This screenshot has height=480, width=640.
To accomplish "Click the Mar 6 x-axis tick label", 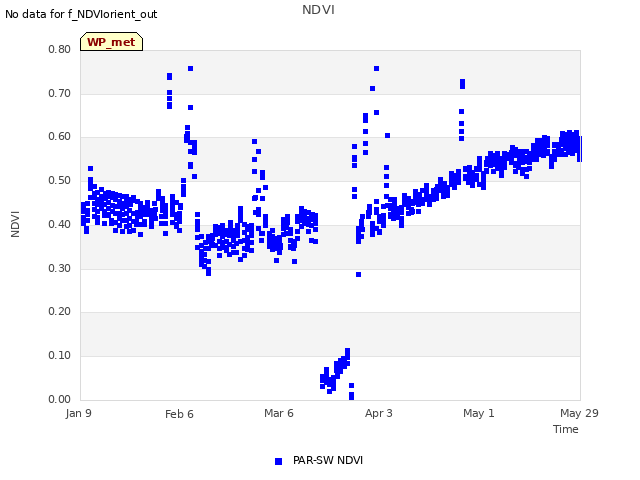I will (279, 413).
